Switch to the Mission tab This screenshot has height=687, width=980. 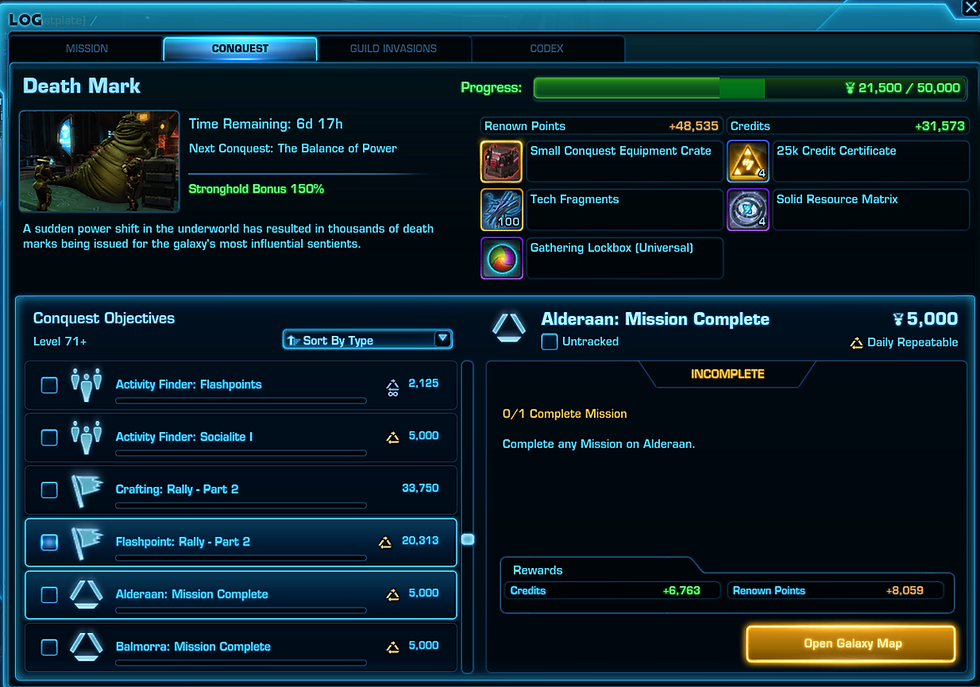click(86, 49)
